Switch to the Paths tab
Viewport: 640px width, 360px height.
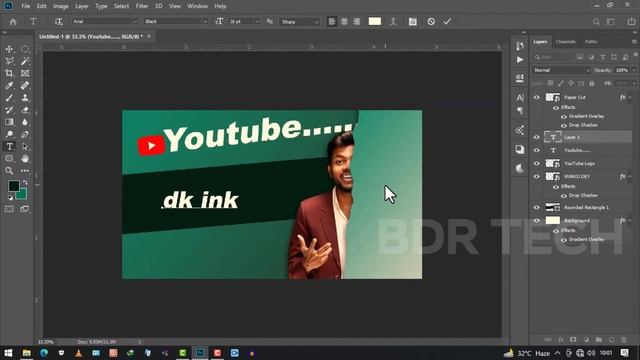[591, 42]
